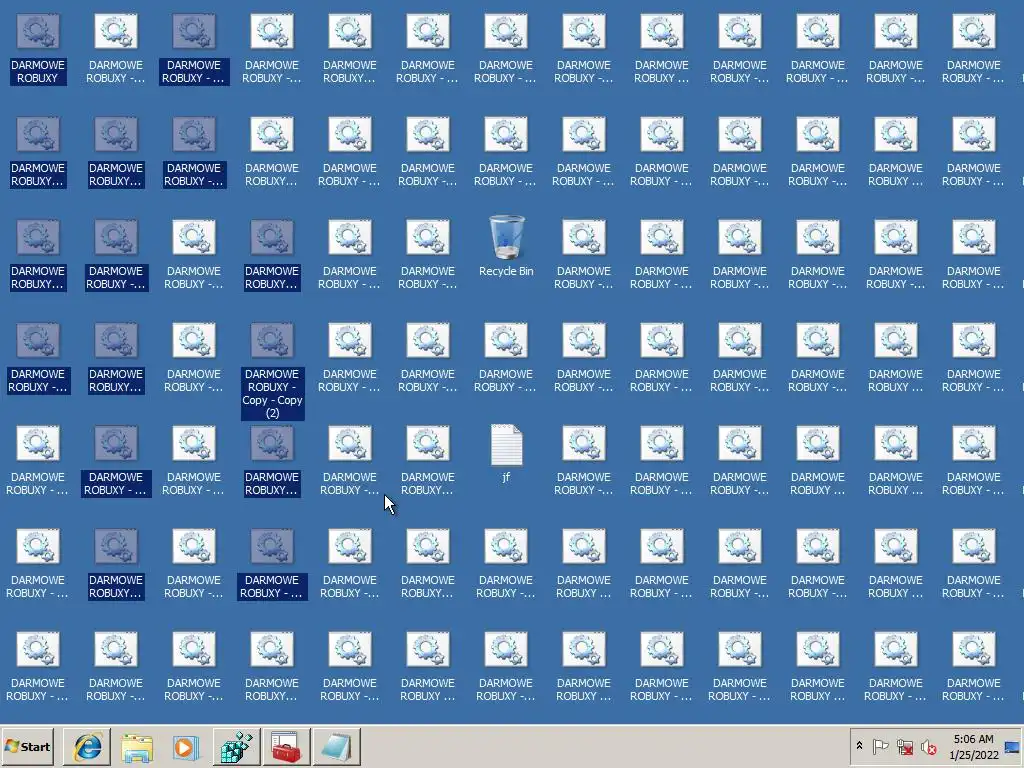Open the clock showing 5:06 AM
The width and height of the screenshot is (1024, 768).
pos(974,747)
